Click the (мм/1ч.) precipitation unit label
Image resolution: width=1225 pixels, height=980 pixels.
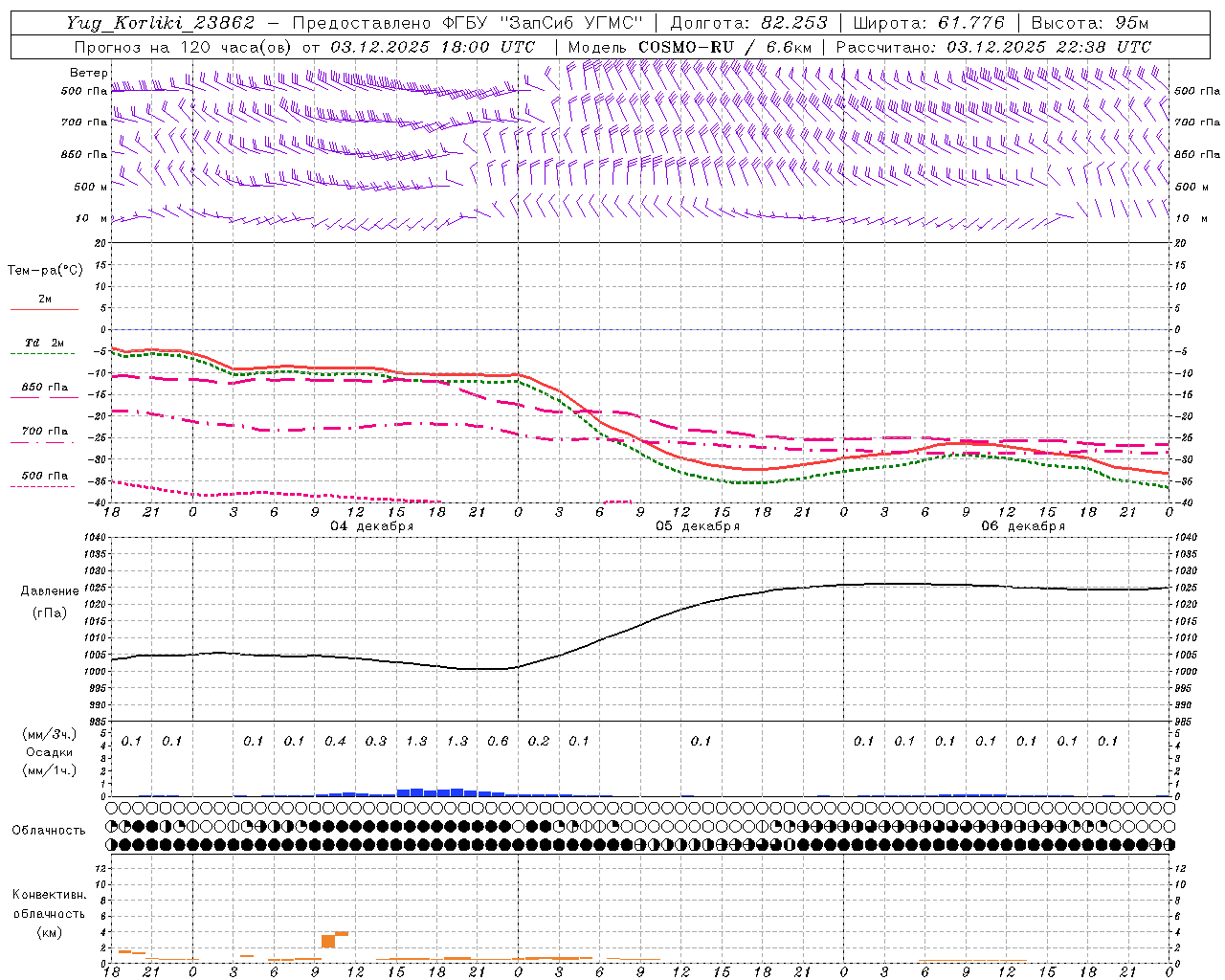pyautogui.click(x=50, y=770)
